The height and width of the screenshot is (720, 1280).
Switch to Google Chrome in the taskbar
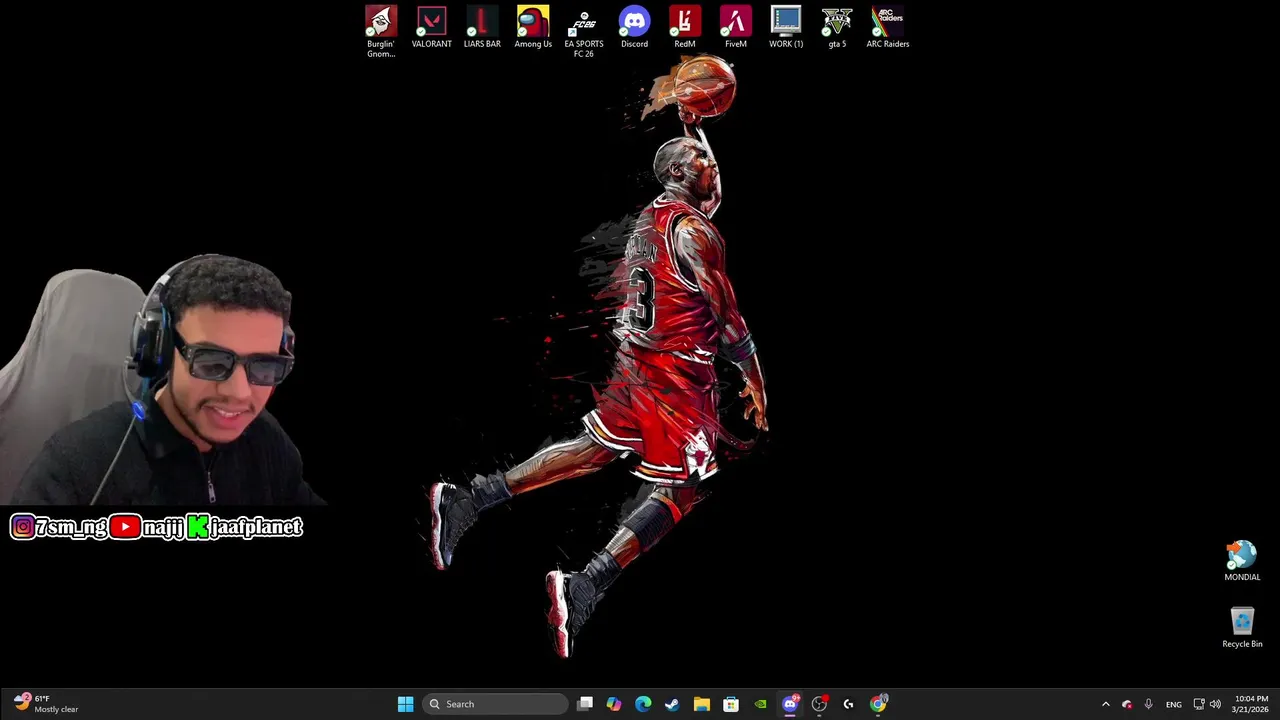point(878,704)
